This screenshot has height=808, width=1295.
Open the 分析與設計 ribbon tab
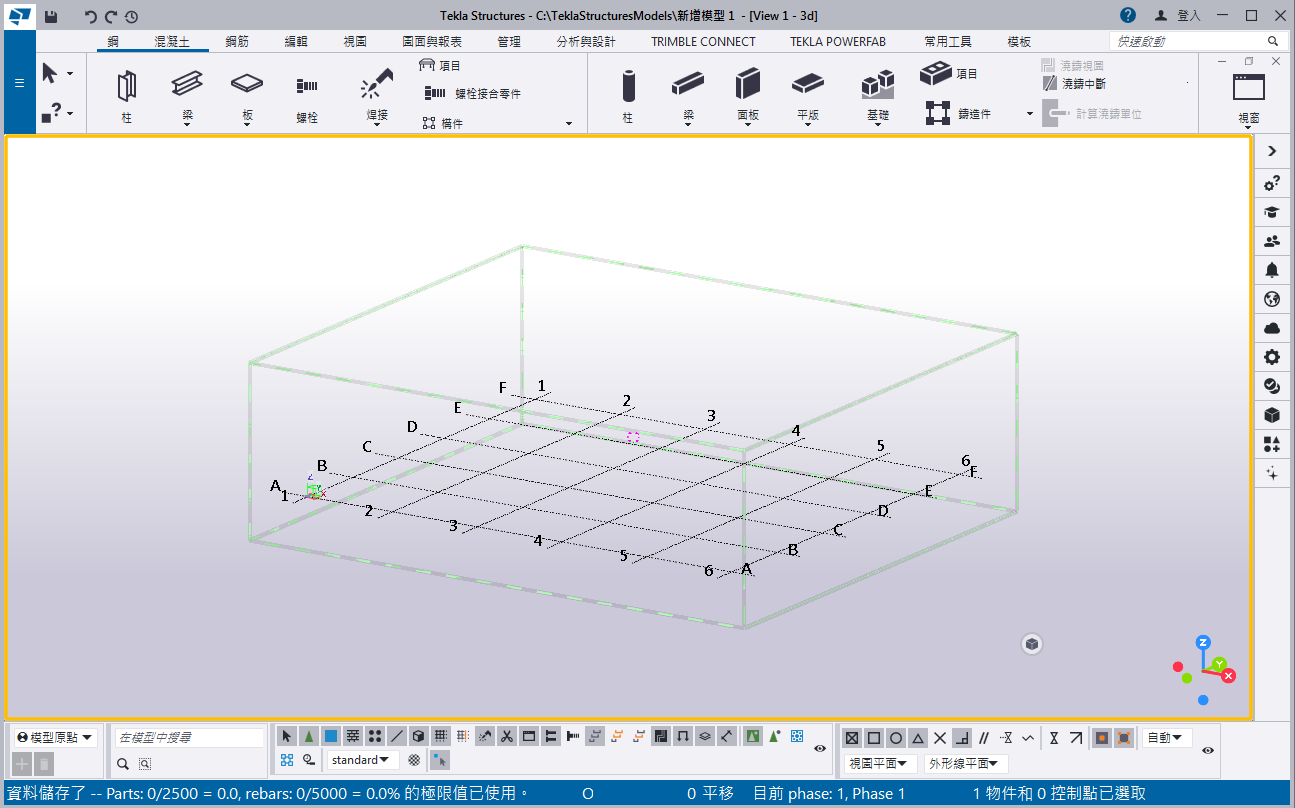[x=586, y=42]
